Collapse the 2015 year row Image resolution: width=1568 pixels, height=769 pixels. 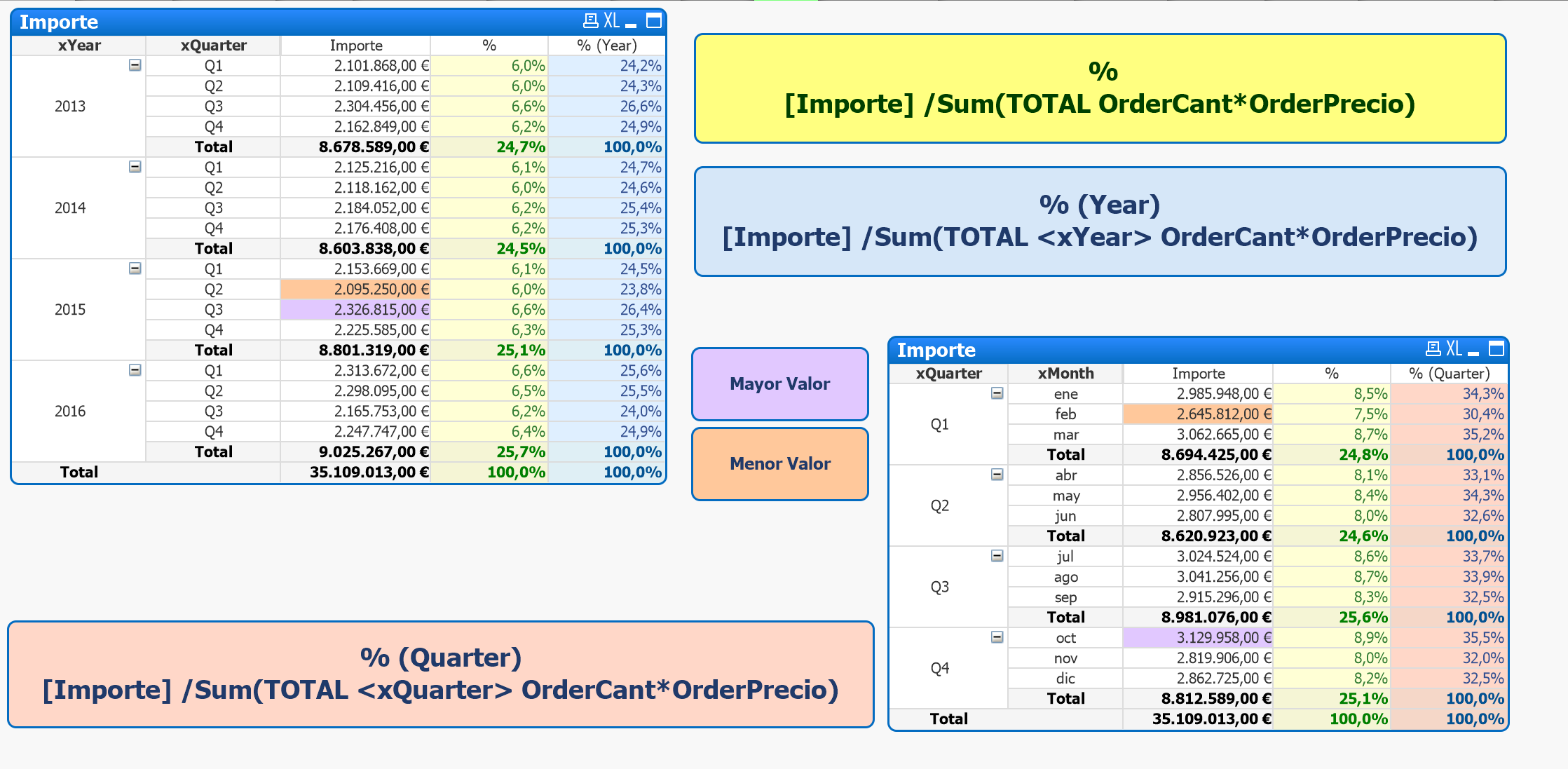tap(135, 268)
